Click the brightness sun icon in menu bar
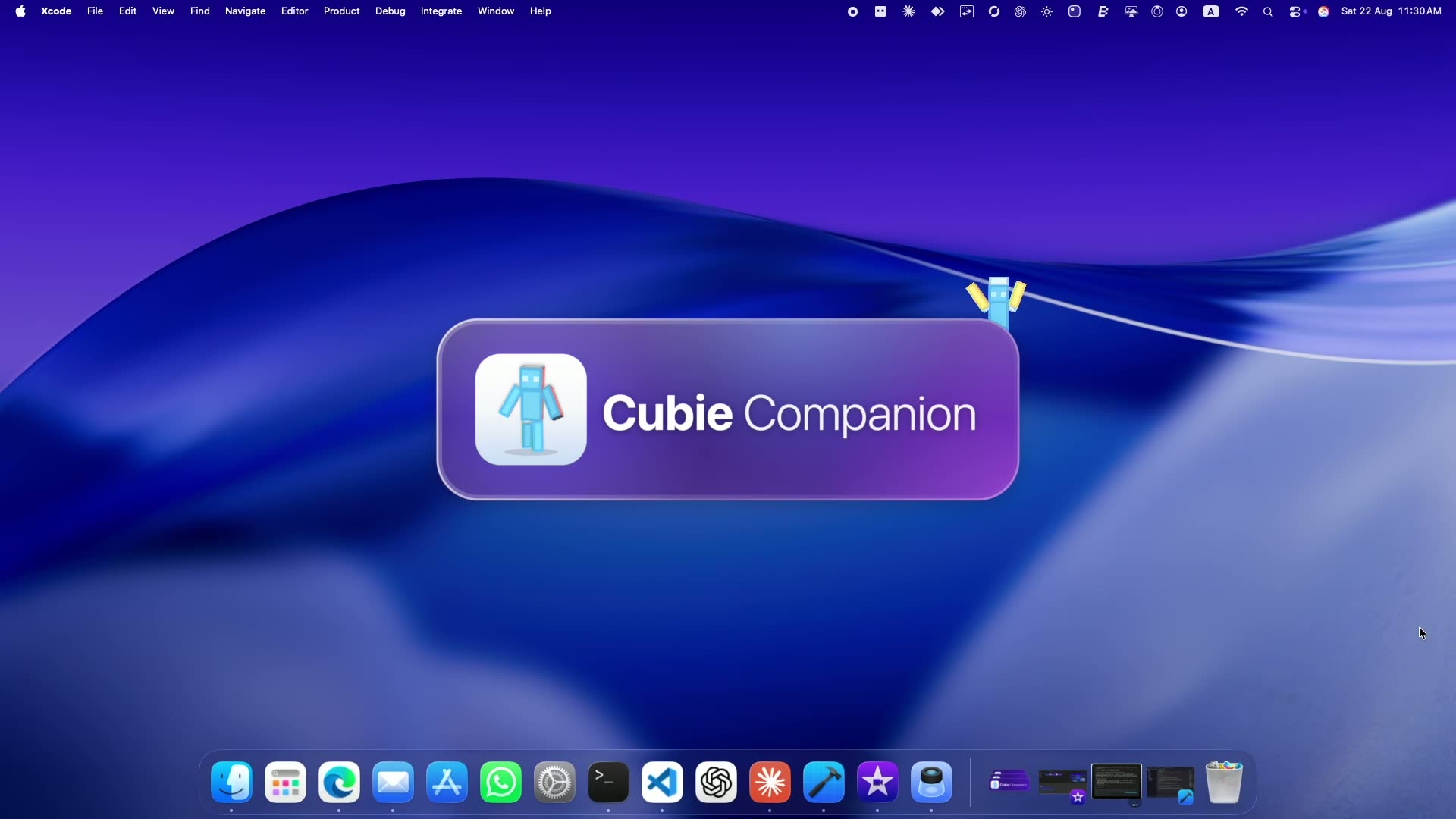Image resolution: width=1456 pixels, height=819 pixels. tap(1046, 11)
